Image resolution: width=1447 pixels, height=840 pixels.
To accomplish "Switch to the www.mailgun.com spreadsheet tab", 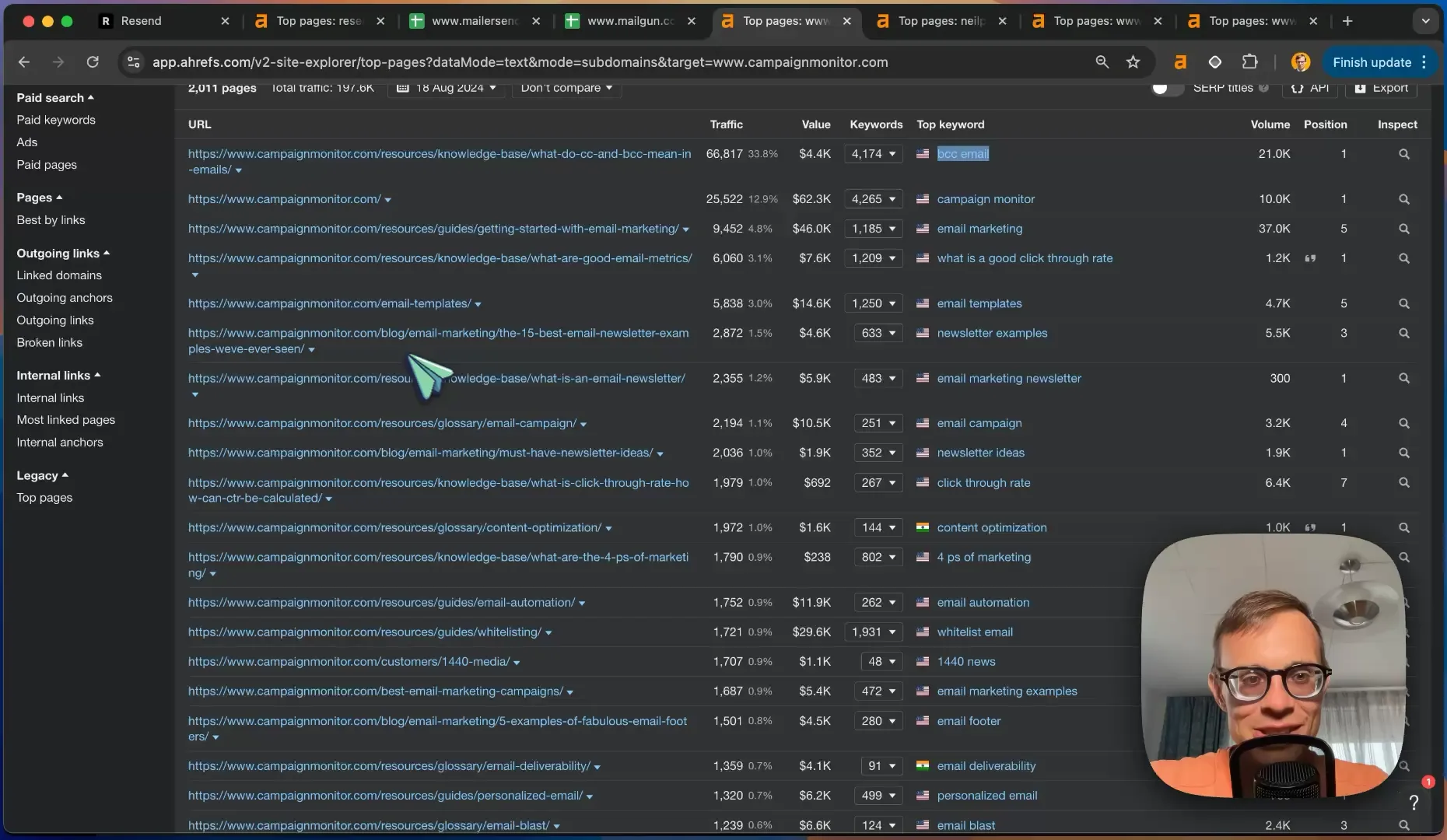I will (x=630, y=21).
